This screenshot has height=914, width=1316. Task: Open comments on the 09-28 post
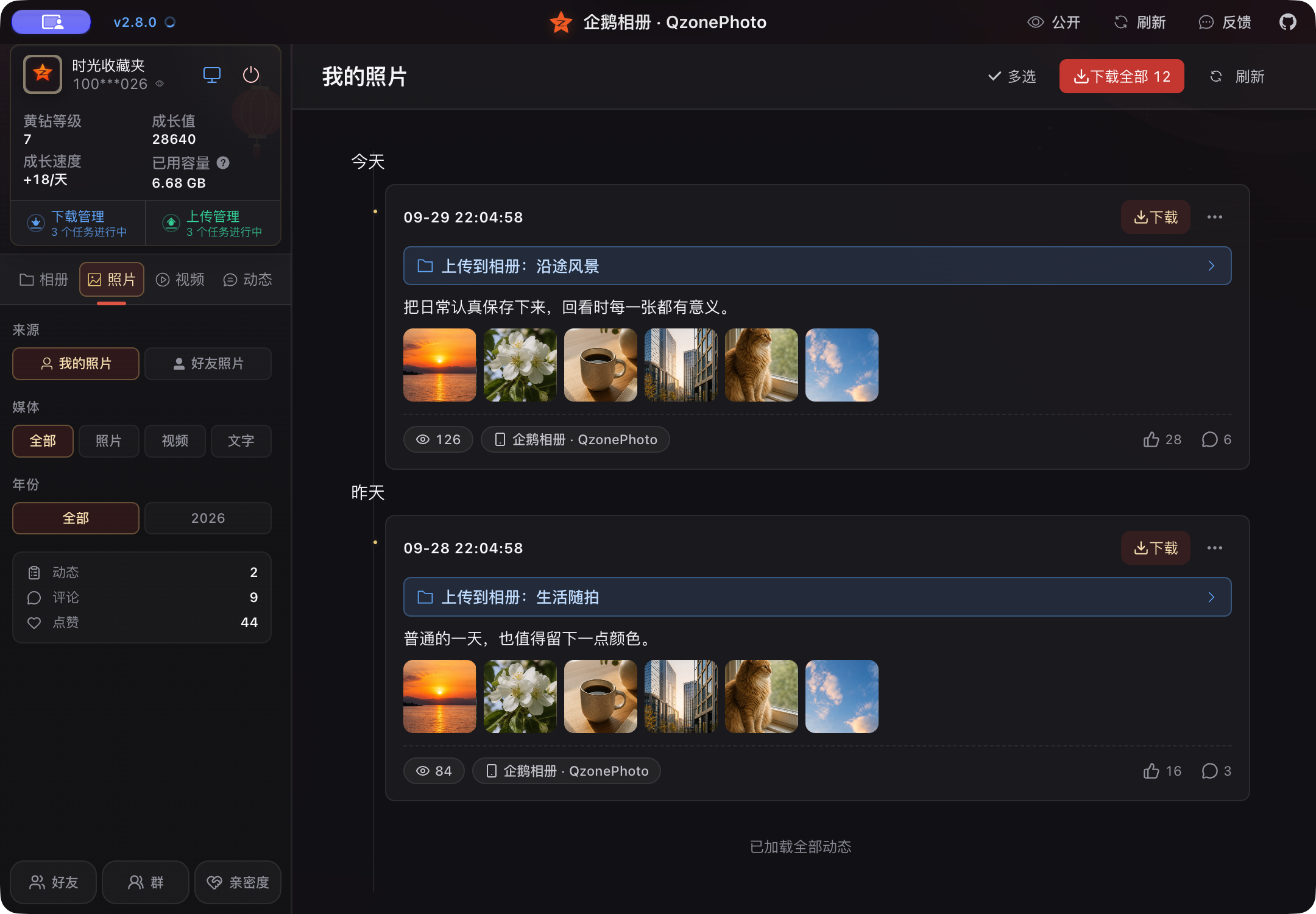(1216, 771)
